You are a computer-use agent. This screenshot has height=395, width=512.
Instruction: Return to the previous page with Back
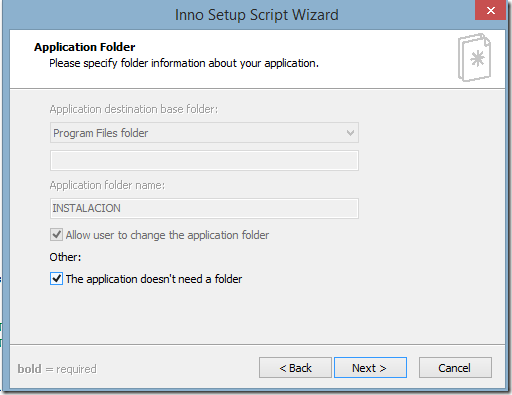(295, 368)
